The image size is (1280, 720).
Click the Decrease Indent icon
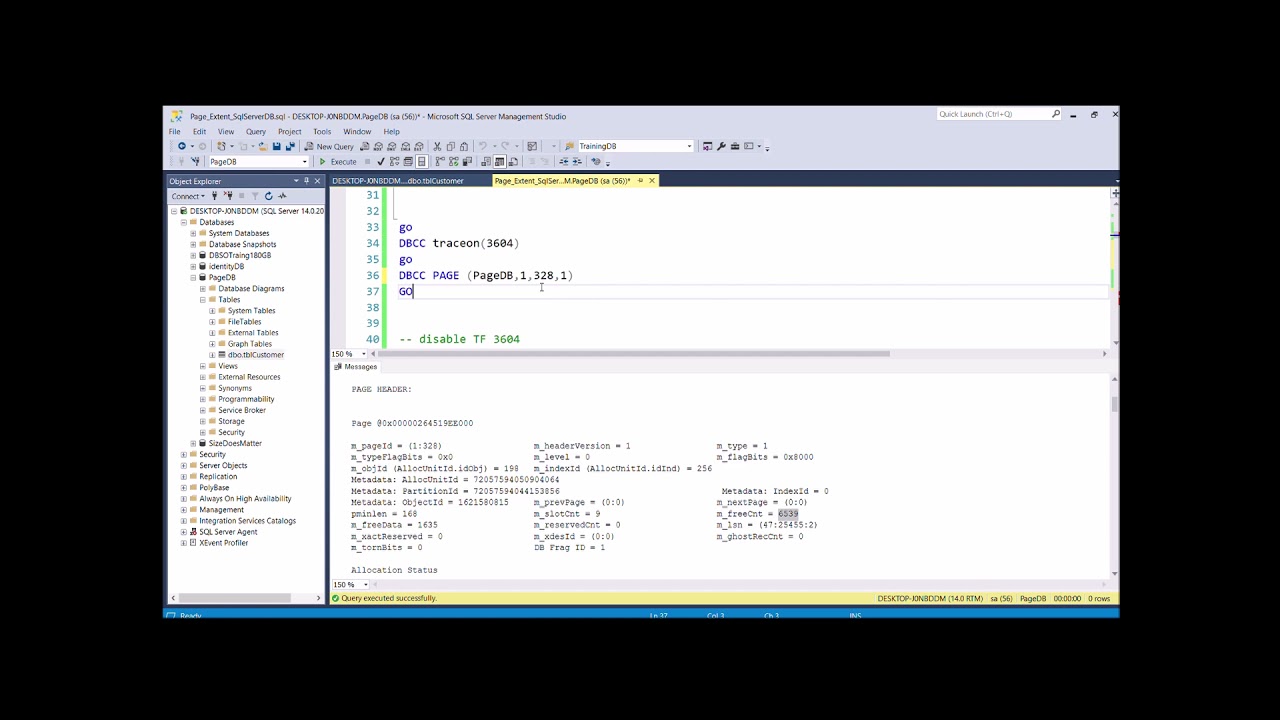click(563, 161)
